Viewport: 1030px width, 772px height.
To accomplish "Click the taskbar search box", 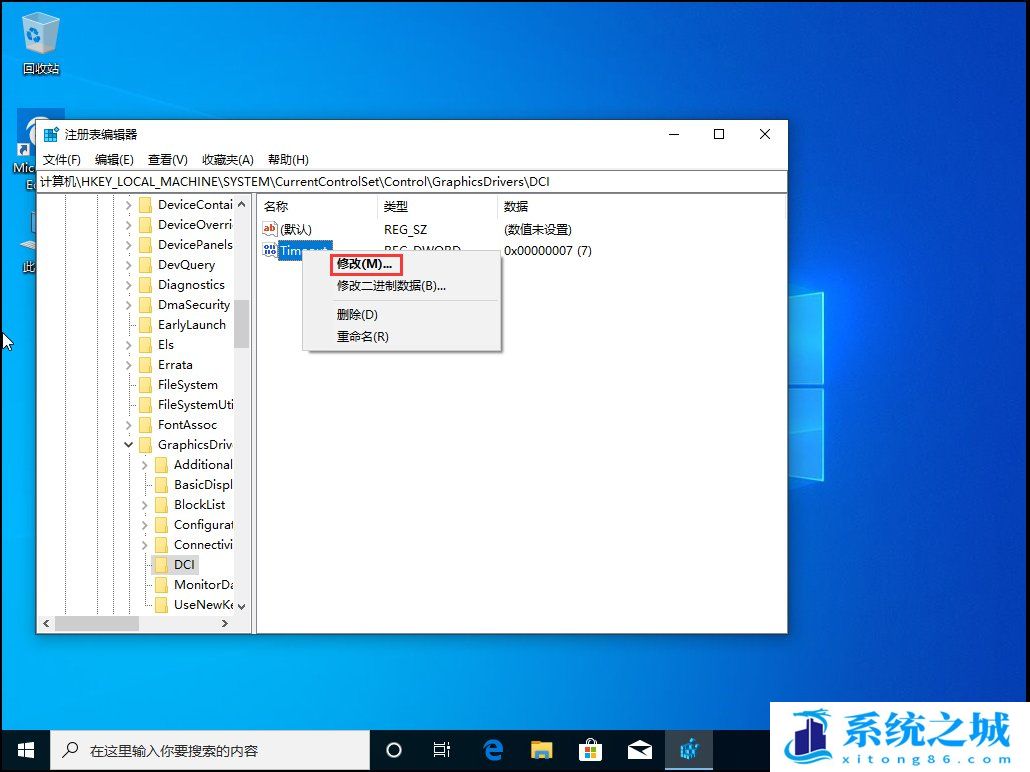I will (210, 750).
